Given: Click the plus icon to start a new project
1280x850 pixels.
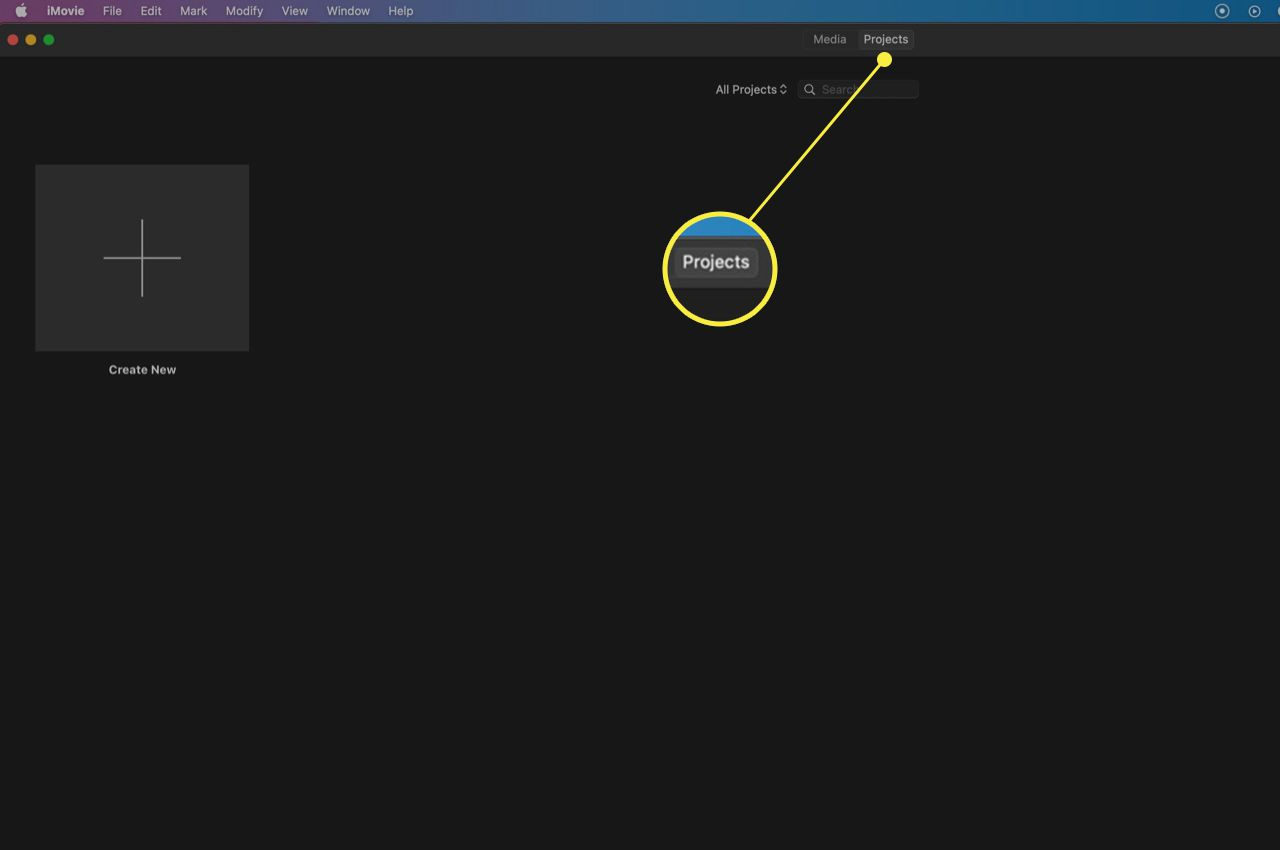Looking at the screenshot, I should pos(142,257).
